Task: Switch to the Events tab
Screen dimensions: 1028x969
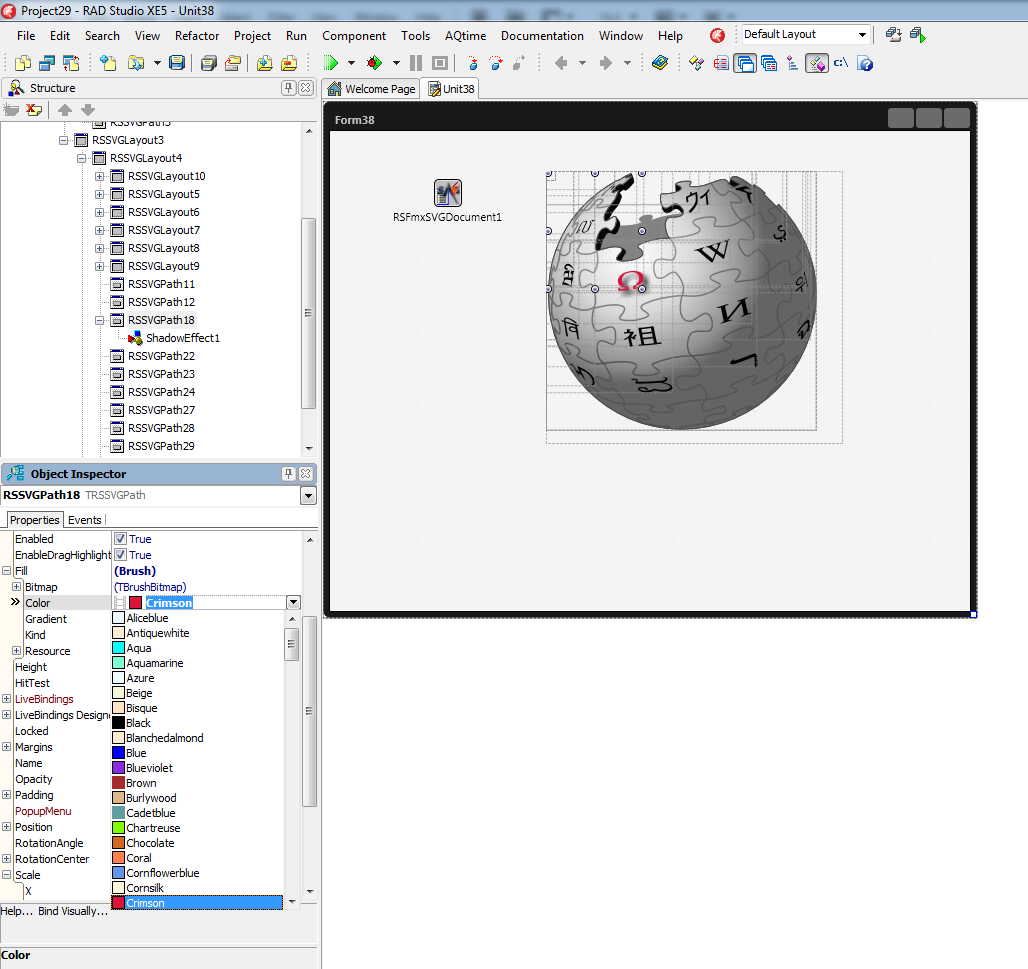Action: (85, 520)
